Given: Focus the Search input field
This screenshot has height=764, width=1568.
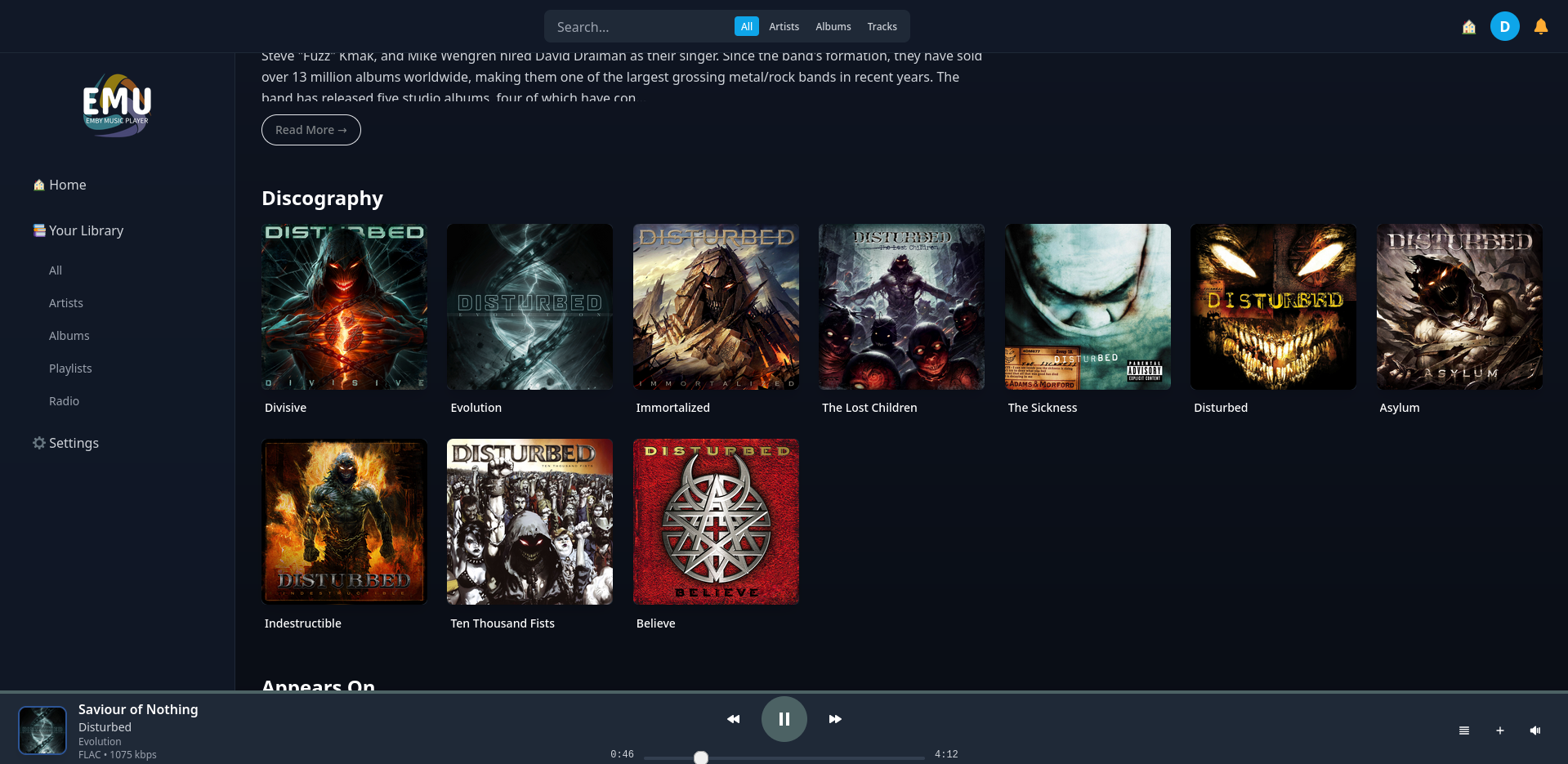Looking at the screenshot, I should point(639,27).
